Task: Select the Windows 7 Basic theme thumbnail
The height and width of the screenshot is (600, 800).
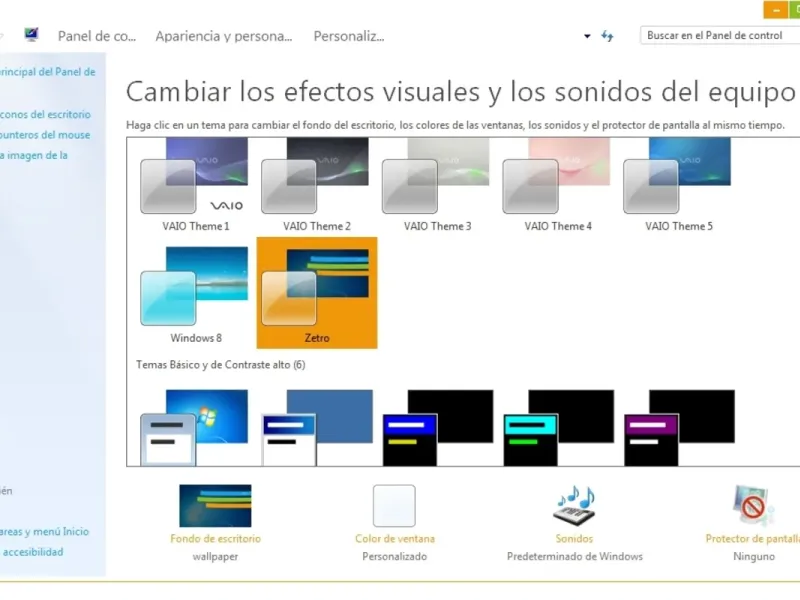Action: tap(194, 428)
